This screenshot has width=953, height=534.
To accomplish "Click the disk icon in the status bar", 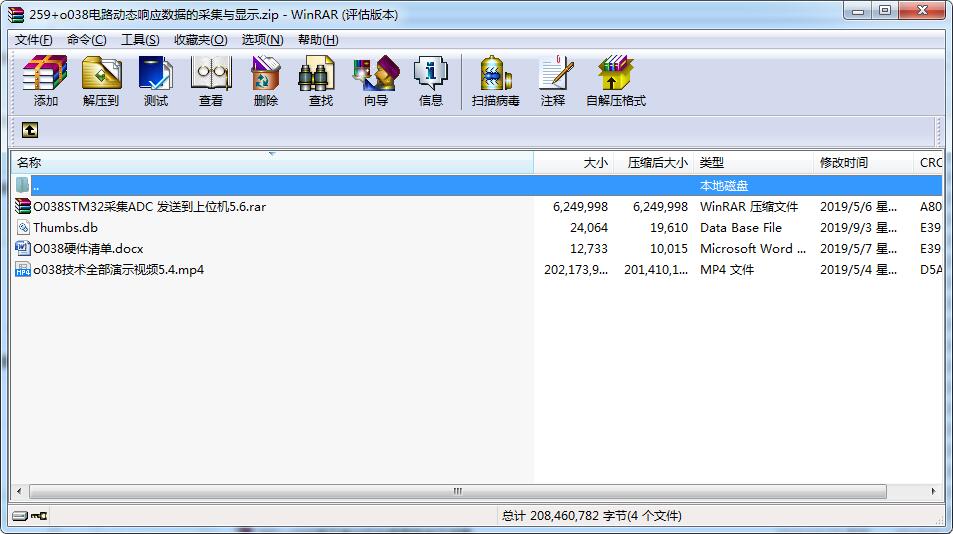I will 20,516.
